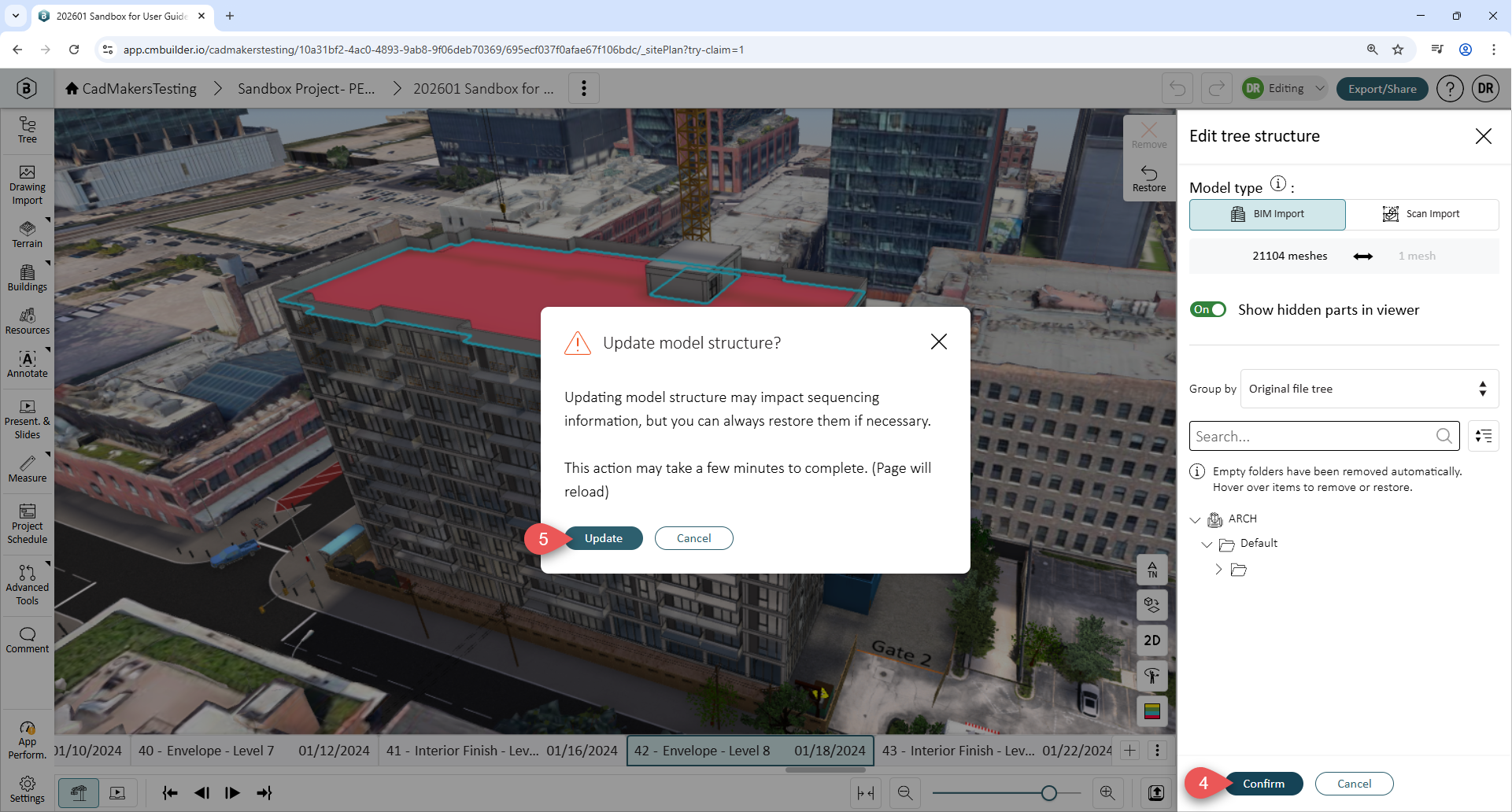This screenshot has width=1512, height=812.
Task: Play the sequence animation
Action: click(232, 793)
